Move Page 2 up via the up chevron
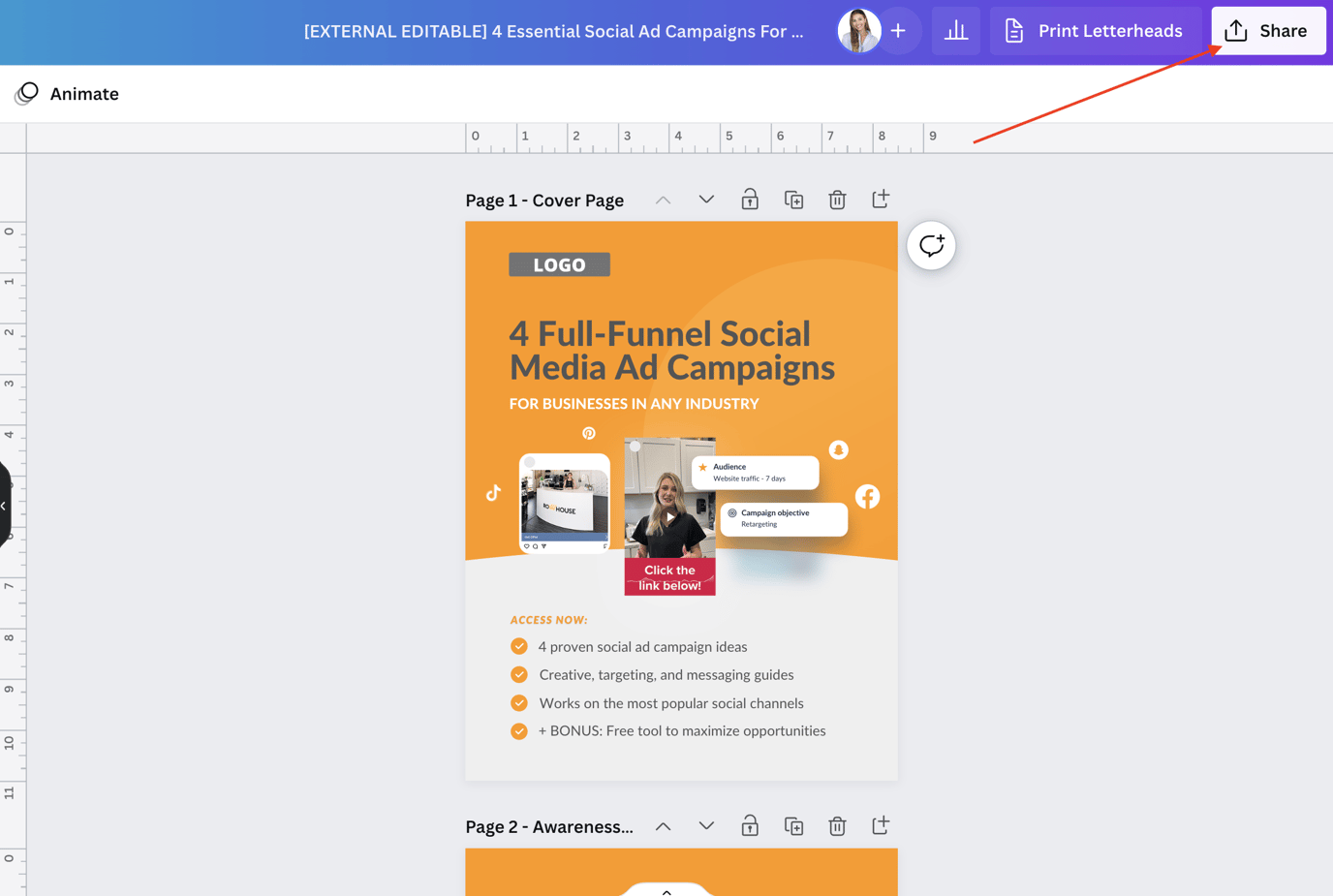The height and width of the screenshot is (896, 1333). pos(663,825)
